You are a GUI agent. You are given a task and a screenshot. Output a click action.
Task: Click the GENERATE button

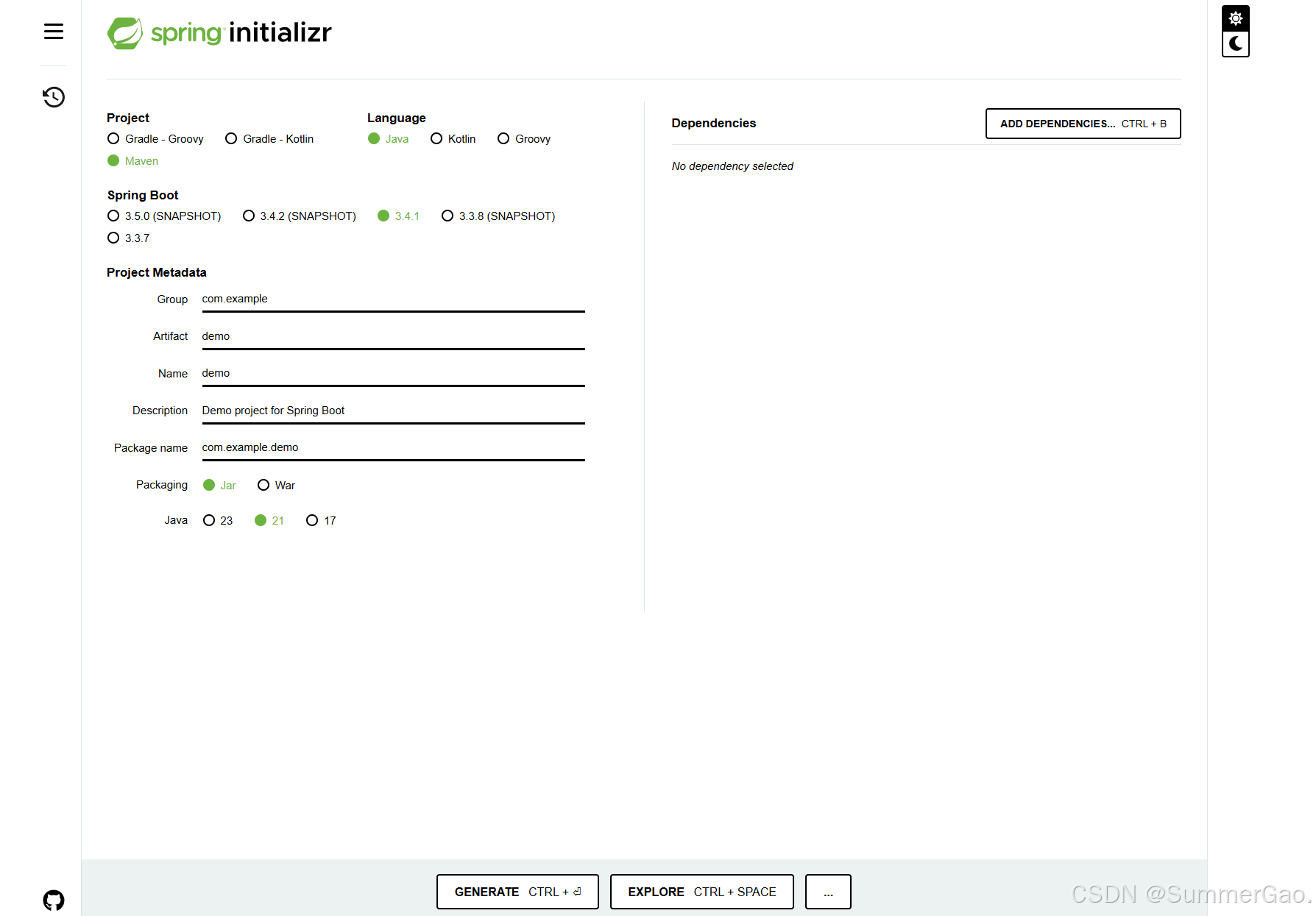[517, 891]
